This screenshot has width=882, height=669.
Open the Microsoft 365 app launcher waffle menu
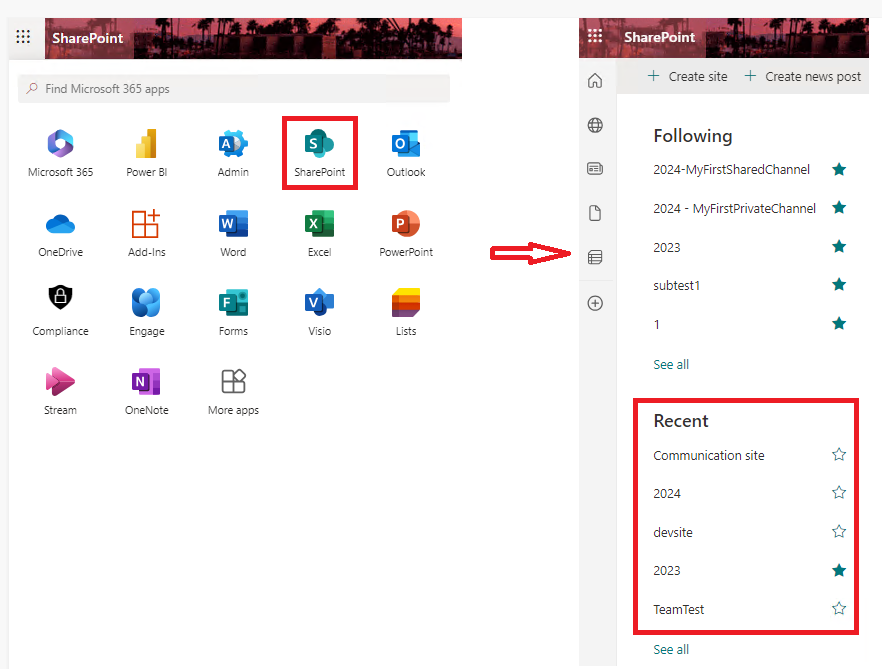[x=22, y=37]
